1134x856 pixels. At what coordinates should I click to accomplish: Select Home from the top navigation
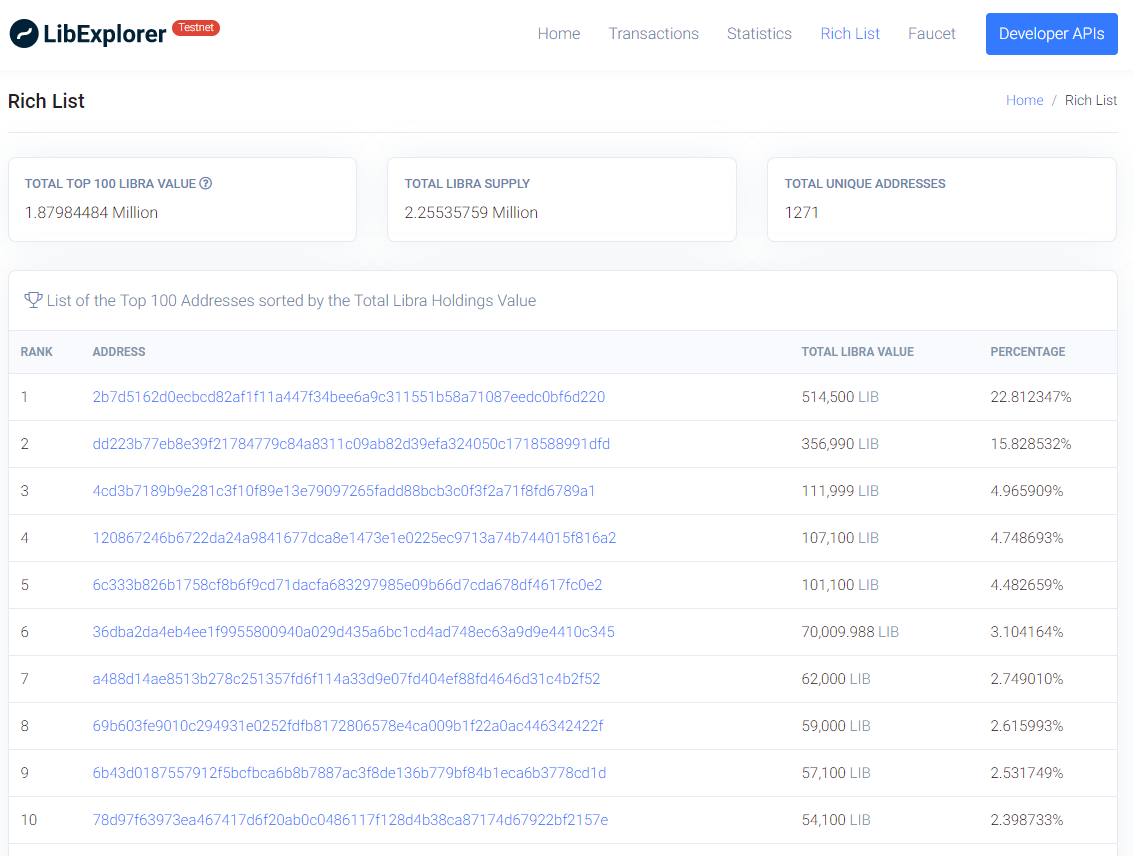tap(558, 33)
